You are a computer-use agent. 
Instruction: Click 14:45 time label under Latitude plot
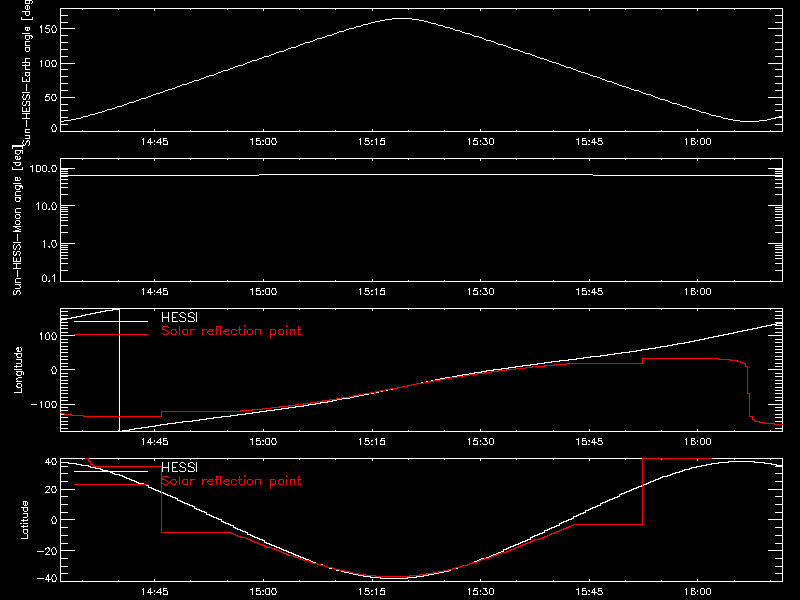tap(155, 592)
